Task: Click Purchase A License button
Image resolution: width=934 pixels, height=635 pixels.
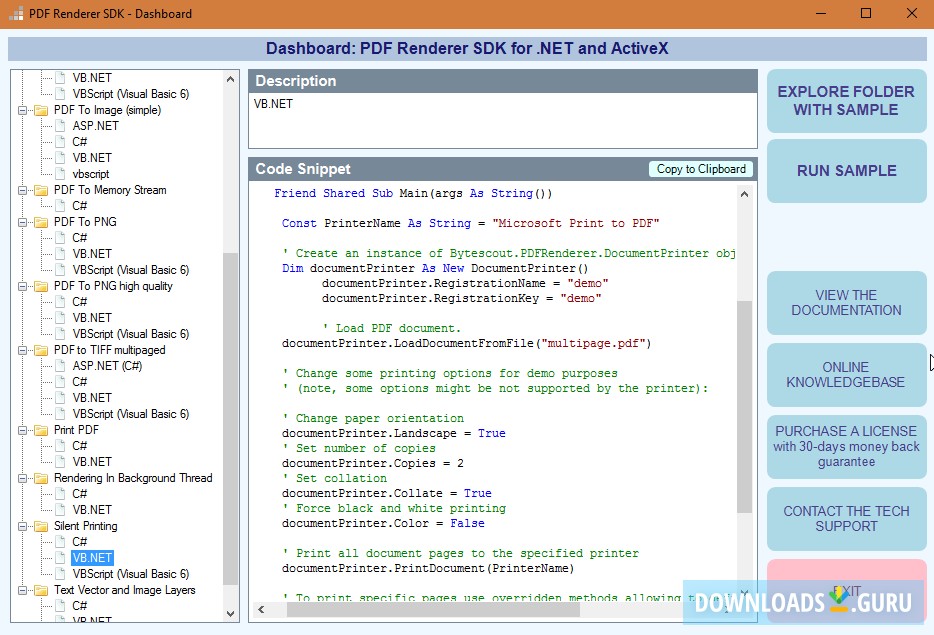Action: pyautogui.click(x=846, y=447)
